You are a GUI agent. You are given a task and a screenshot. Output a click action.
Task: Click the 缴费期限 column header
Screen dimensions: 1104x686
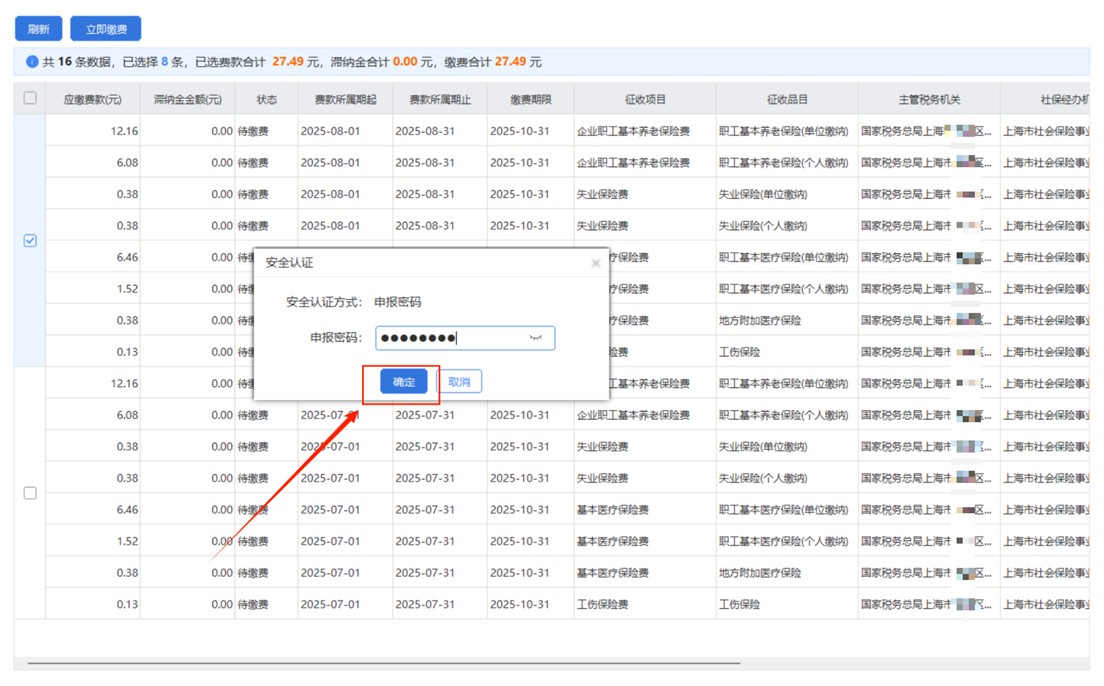point(530,100)
